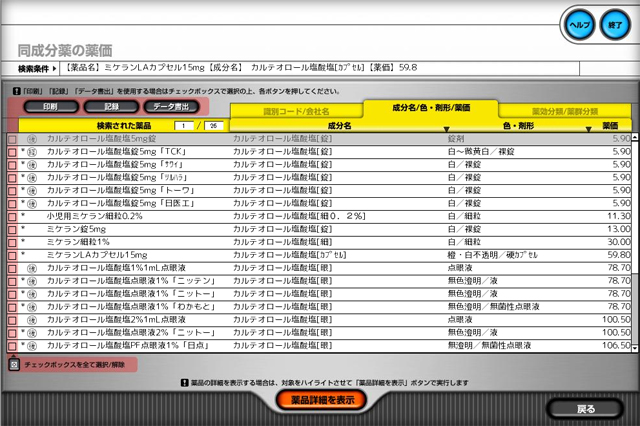Click the 検索された薬品 column header
The width and height of the screenshot is (640, 426).
124,126
